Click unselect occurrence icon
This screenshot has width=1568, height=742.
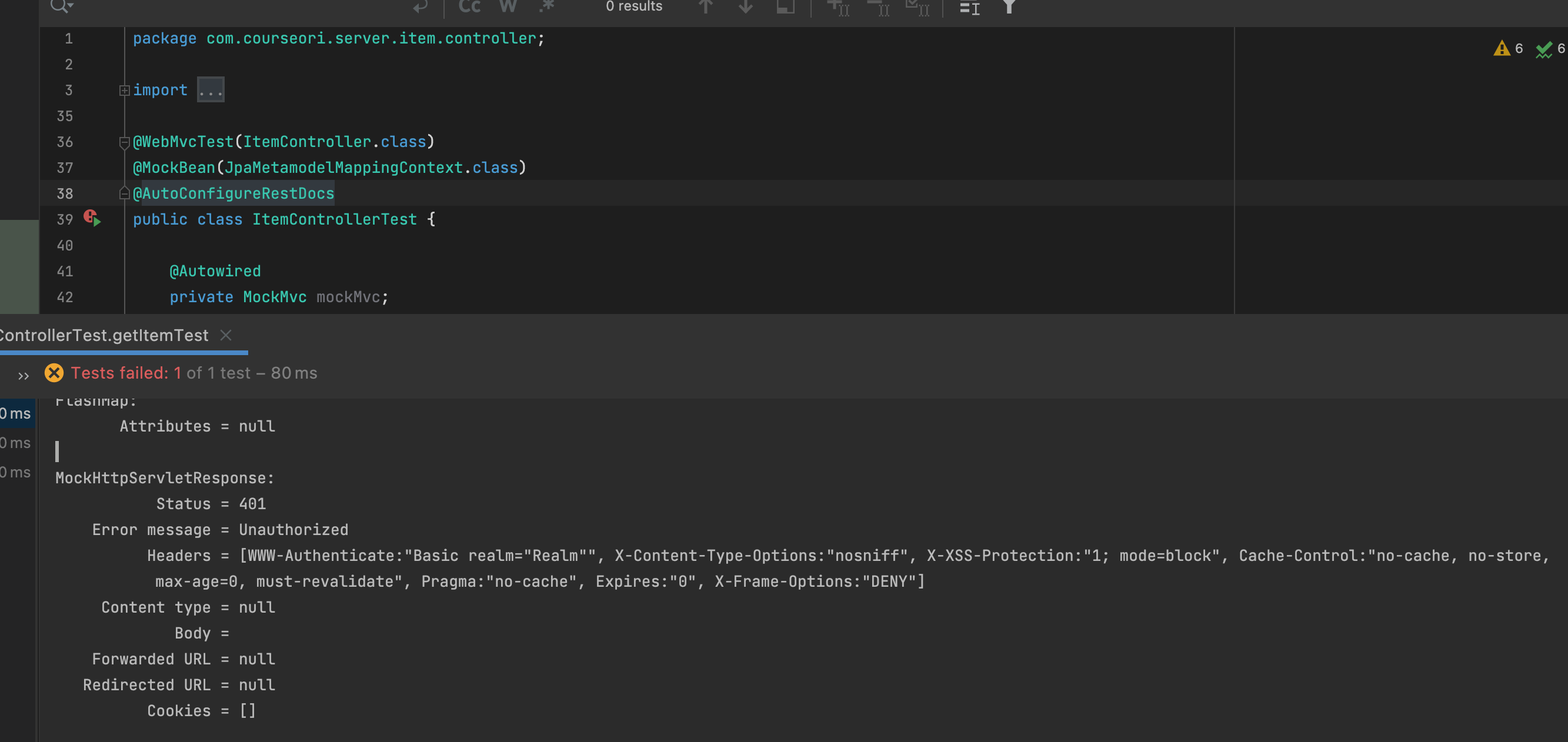(878, 7)
